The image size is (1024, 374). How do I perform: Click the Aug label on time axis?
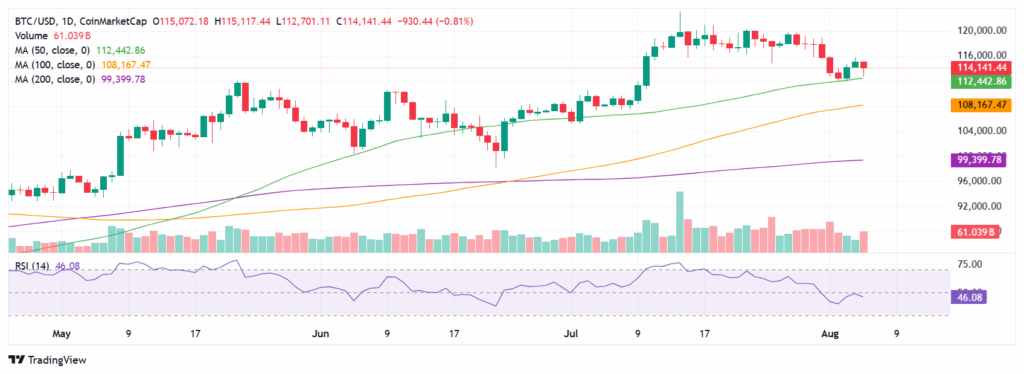point(831,334)
